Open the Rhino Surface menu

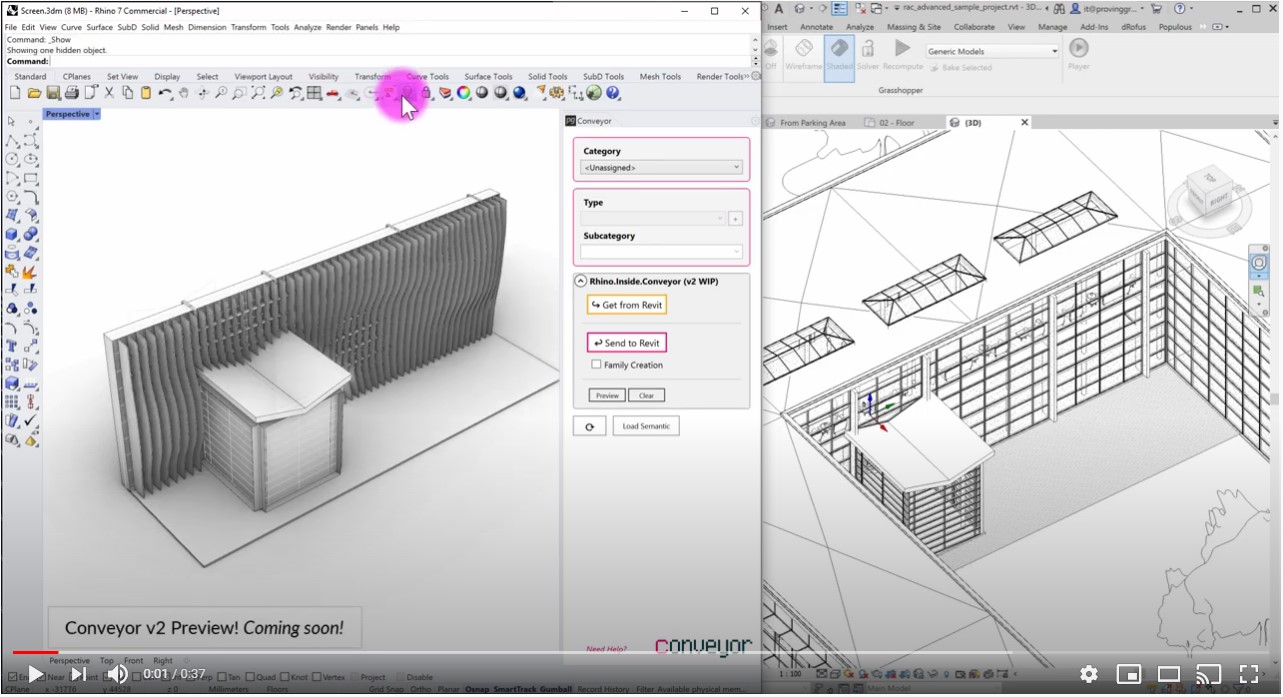tap(99, 27)
